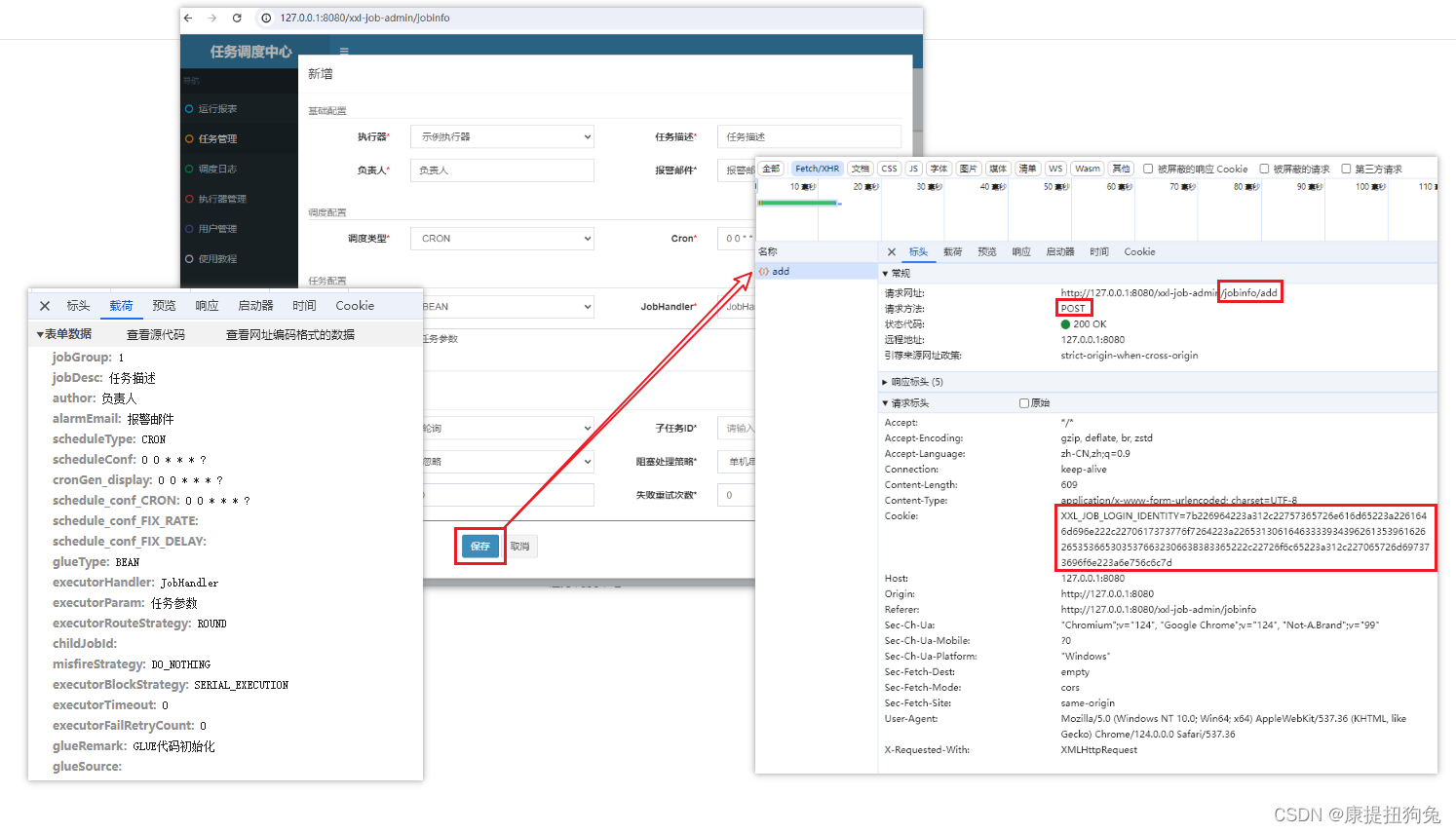Open the 调度类型 CRON dropdown
Viewport: 1456px width, 833px height.
pyautogui.click(x=502, y=239)
